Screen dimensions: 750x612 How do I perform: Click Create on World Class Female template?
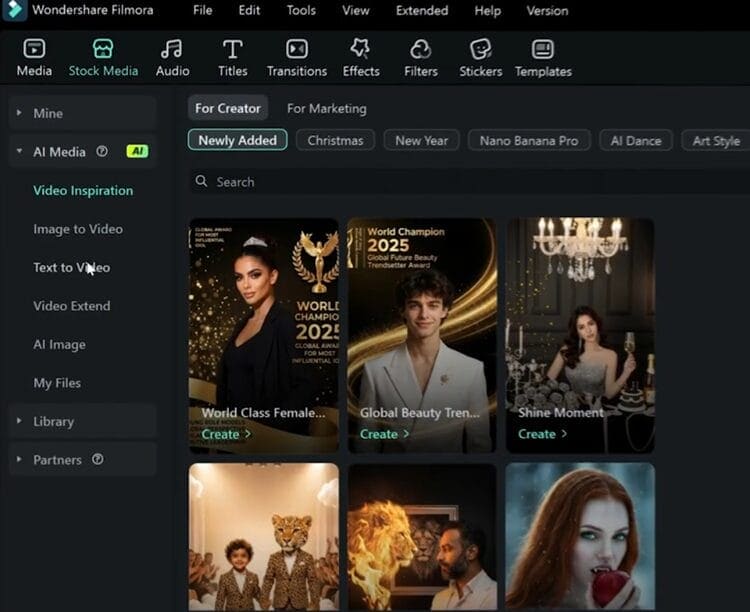point(226,434)
